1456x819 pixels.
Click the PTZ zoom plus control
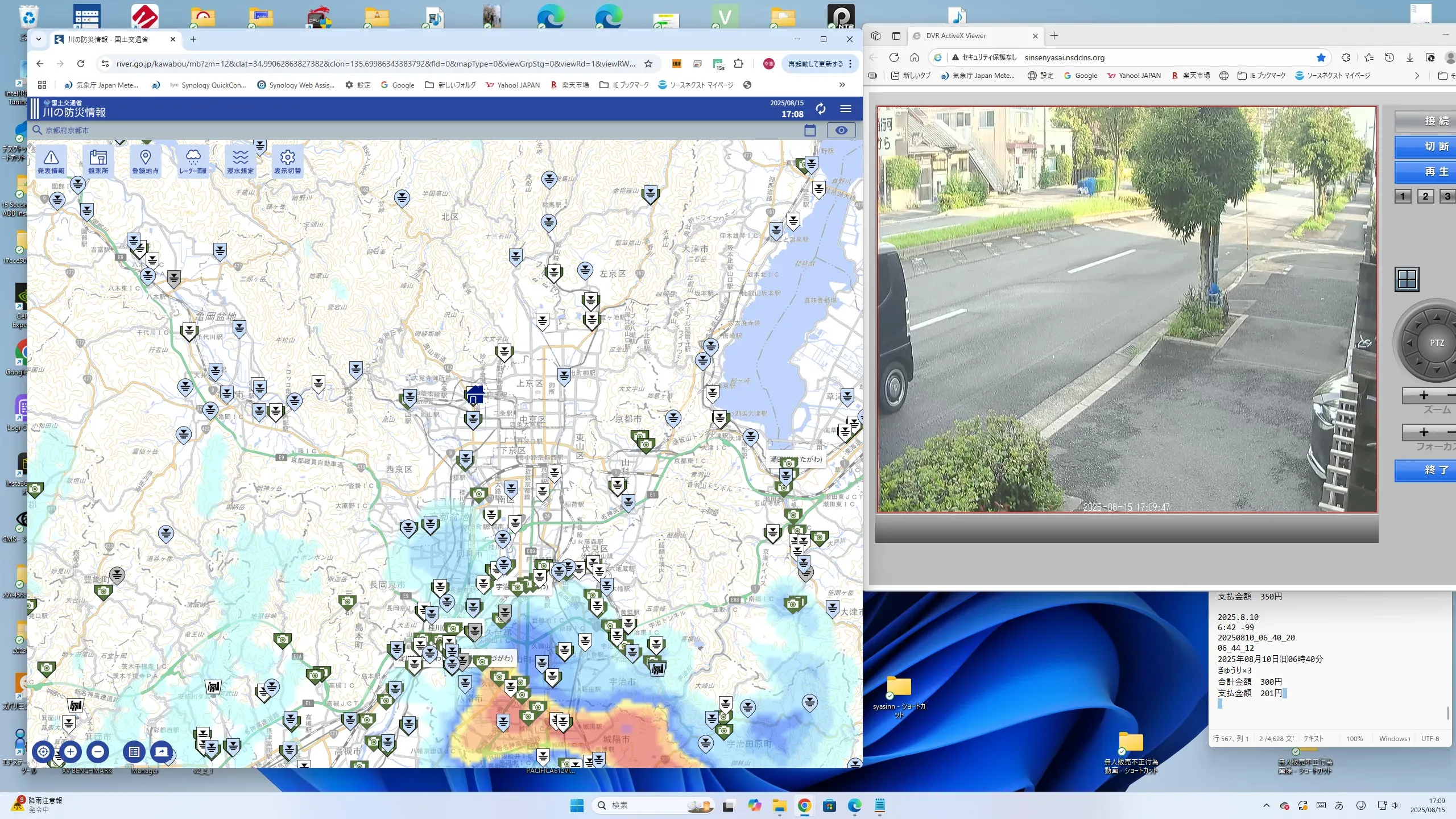point(1424,395)
